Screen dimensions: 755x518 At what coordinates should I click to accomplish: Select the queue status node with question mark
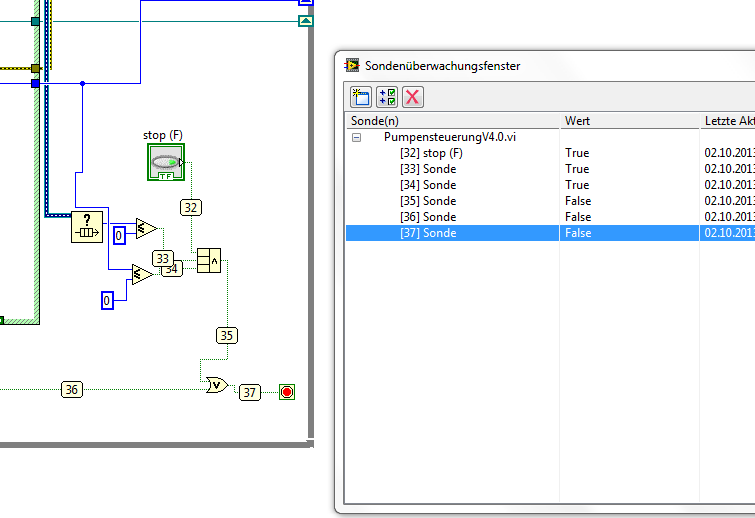[87, 227]
